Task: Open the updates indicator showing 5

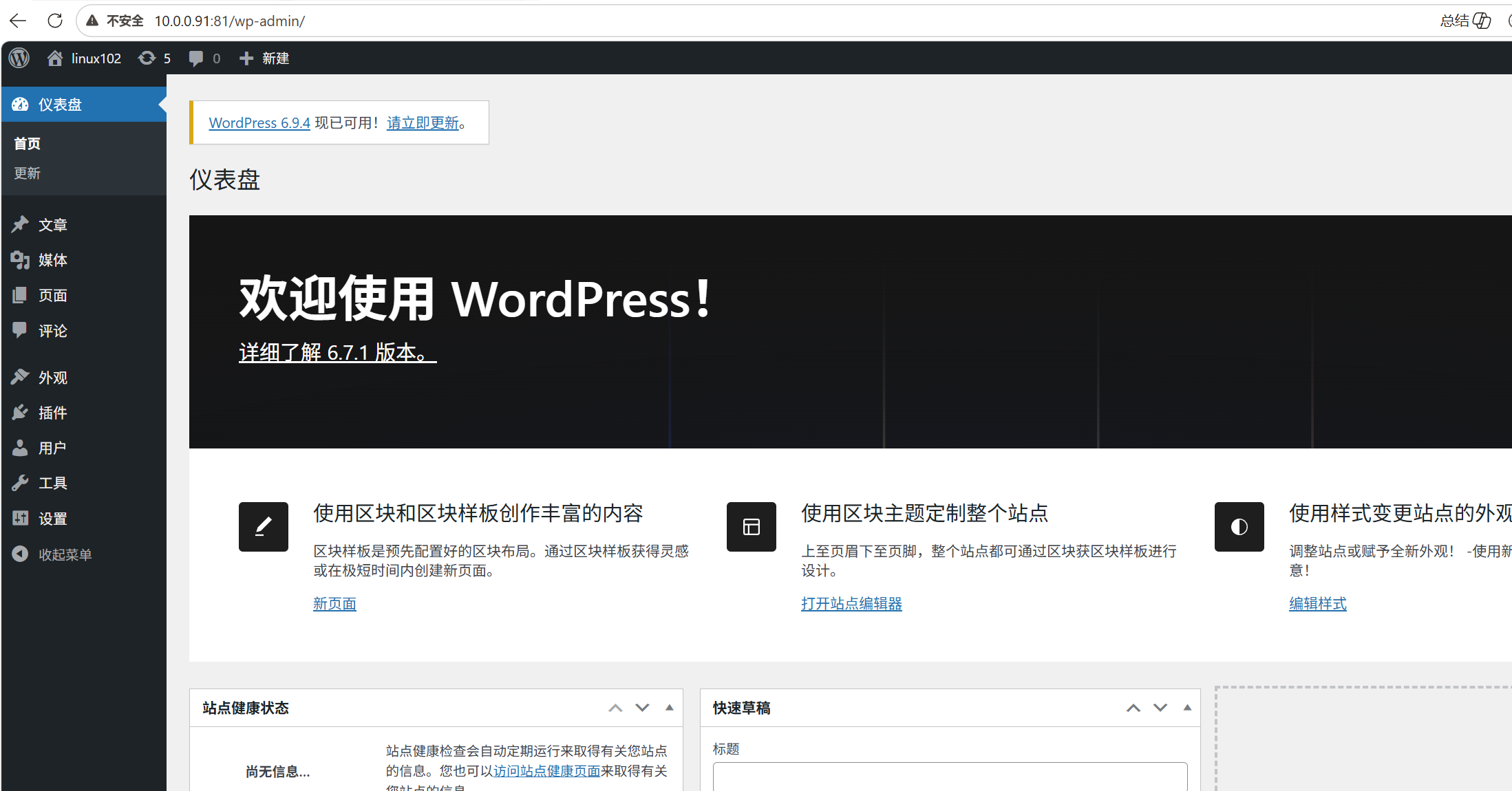Action: pos(154,58)
